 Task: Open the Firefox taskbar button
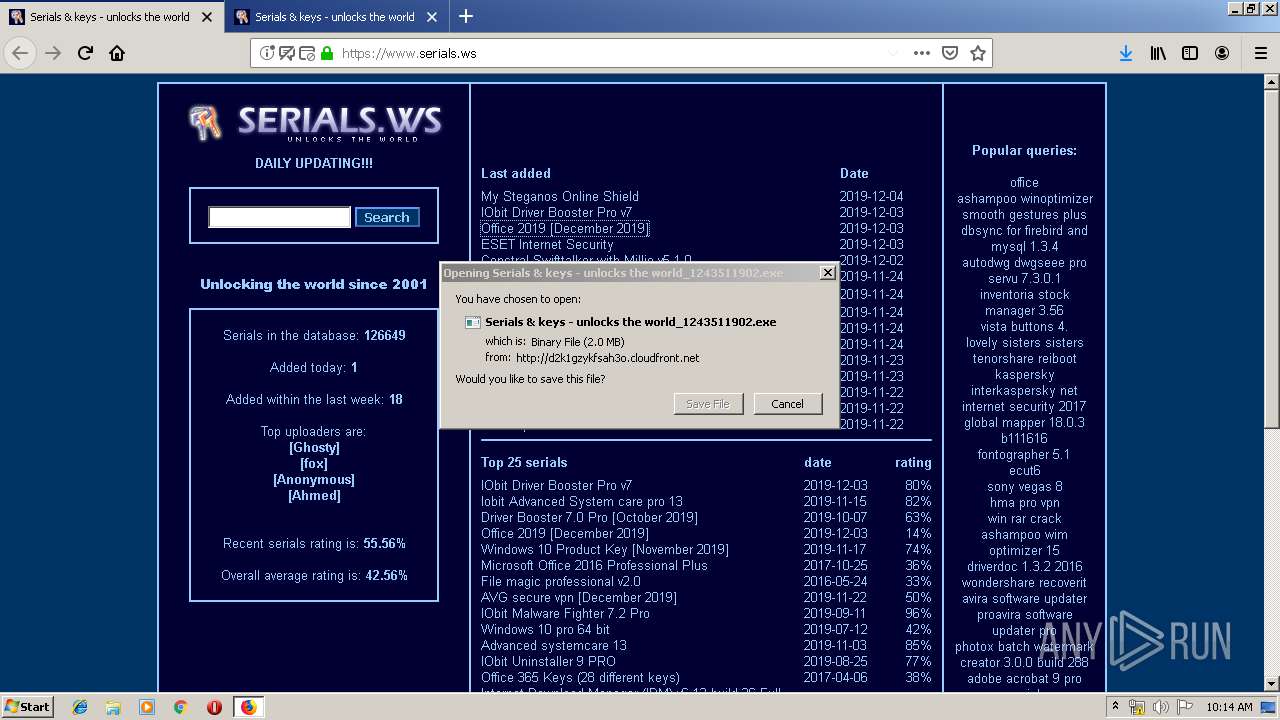pyautogui.click(x=248, y=707)
